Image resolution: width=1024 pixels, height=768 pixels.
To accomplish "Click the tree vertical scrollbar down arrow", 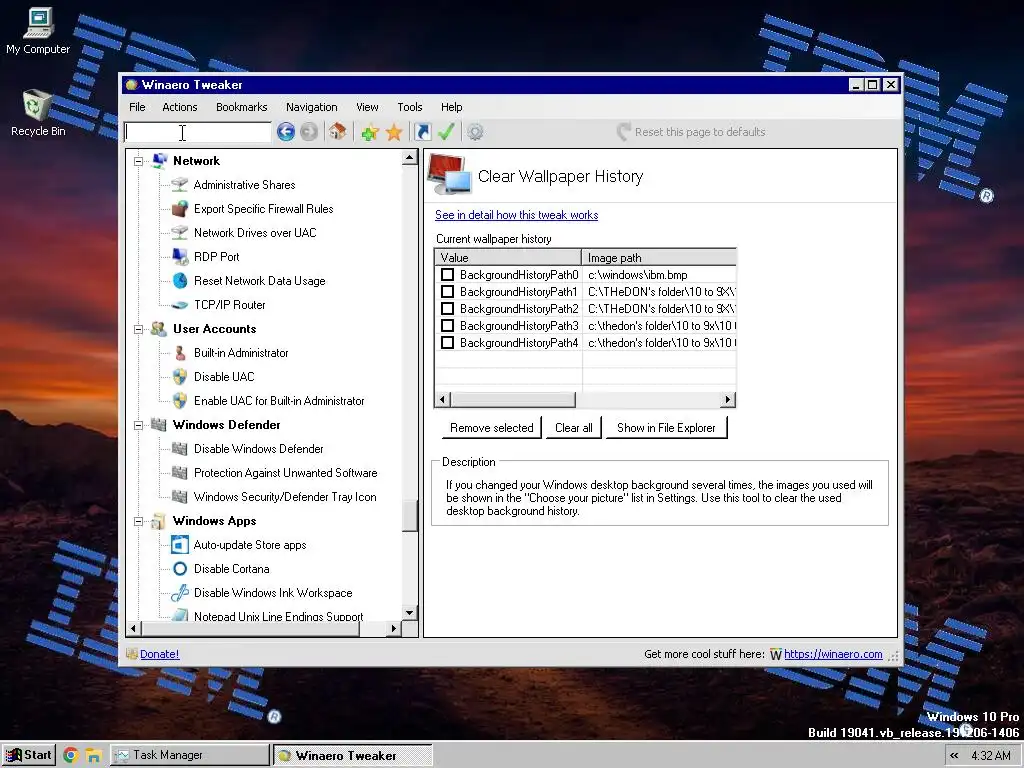I will point(409,613).
